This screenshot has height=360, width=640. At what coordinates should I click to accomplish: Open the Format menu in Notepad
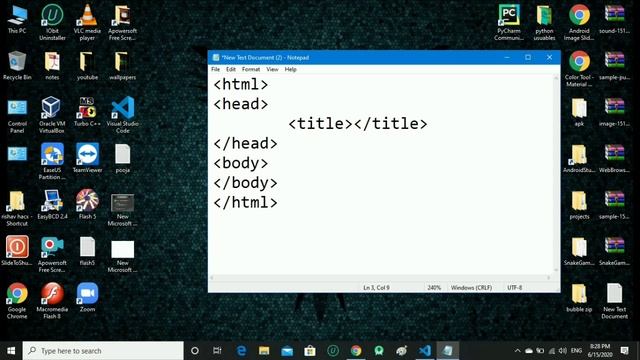coord(251,69)
